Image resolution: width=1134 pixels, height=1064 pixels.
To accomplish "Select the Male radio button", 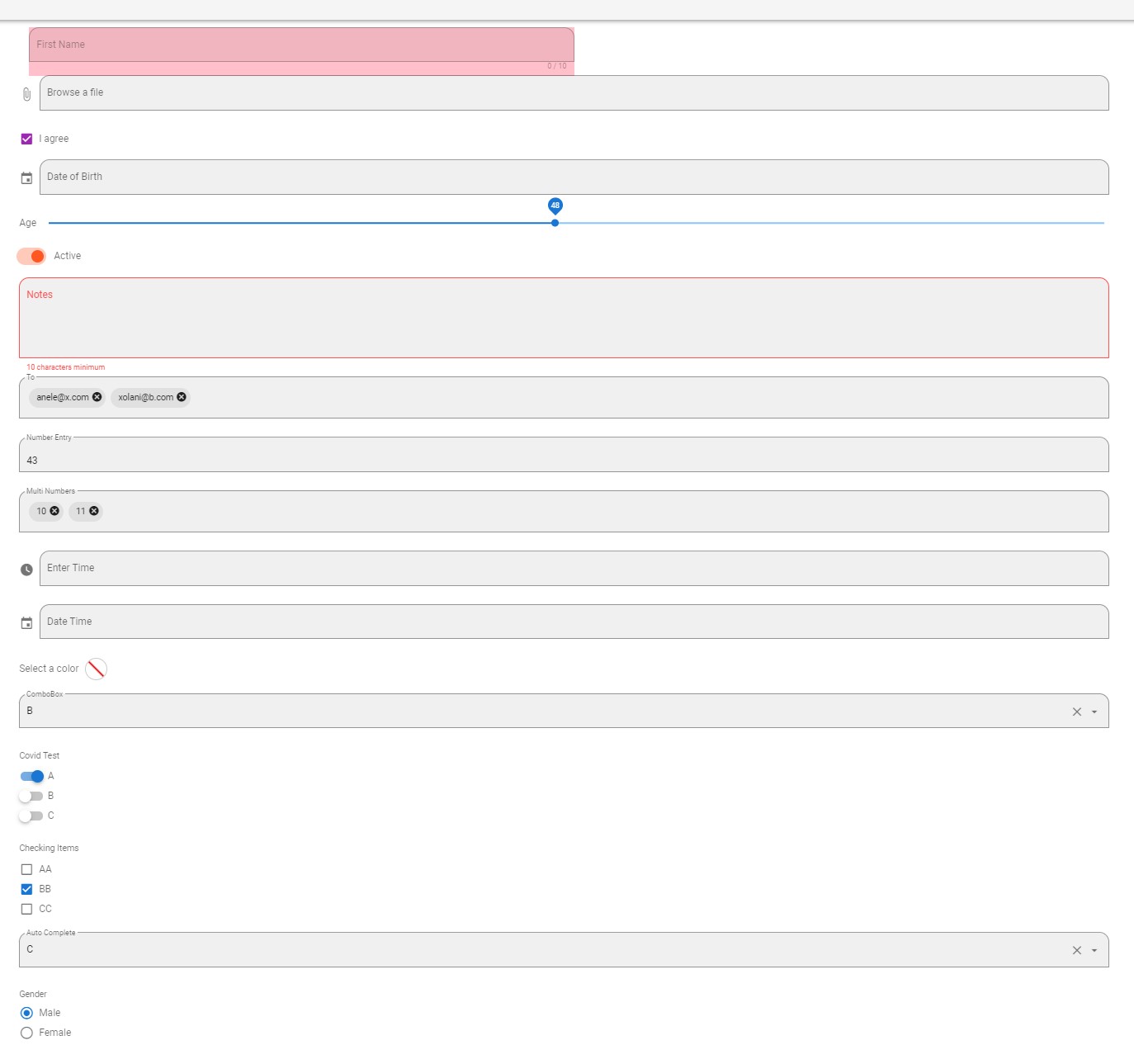I will pyautogui.click(x=26, y=1013).
